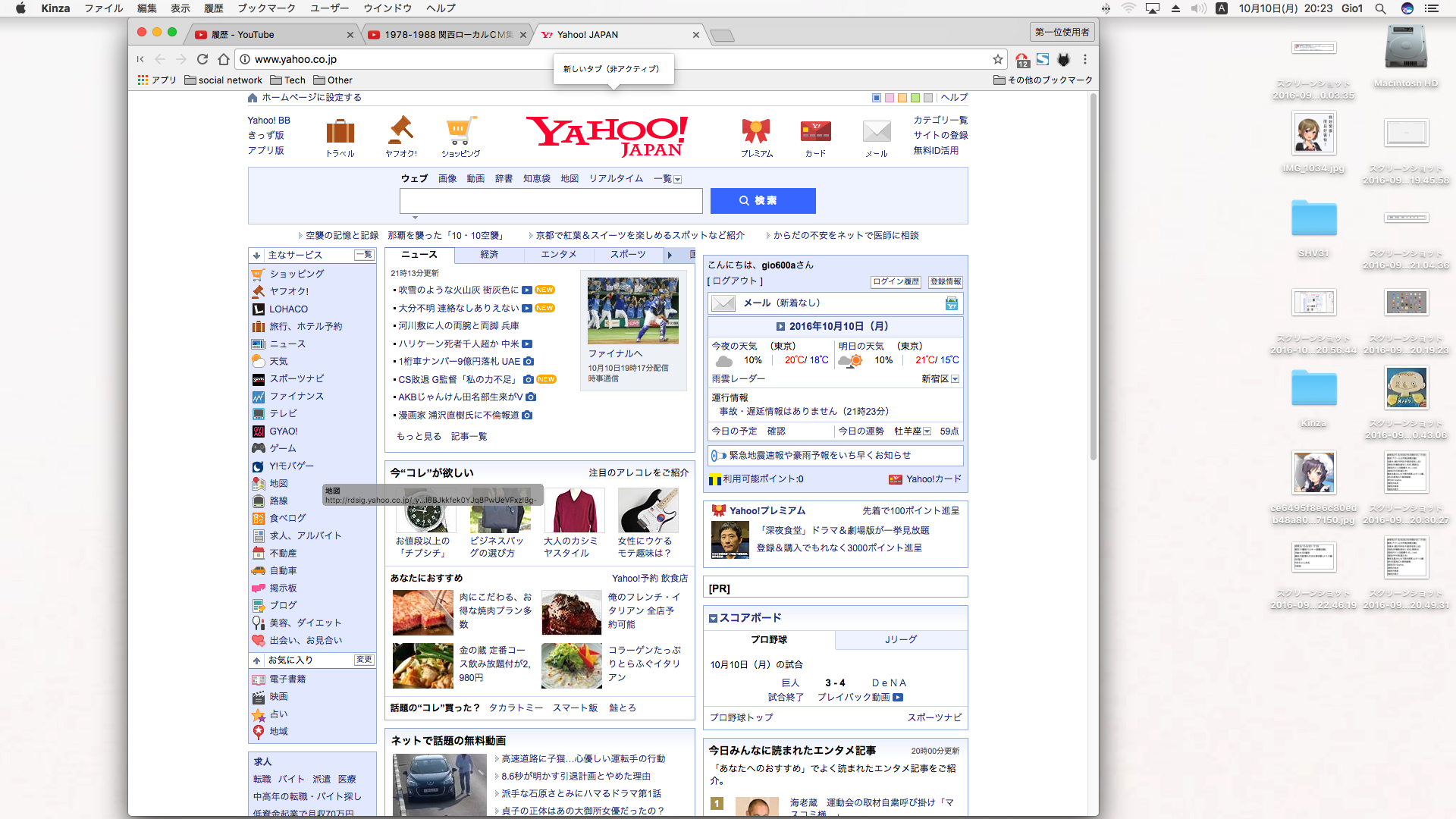This screenshot has height=819, width=1456.
Task: Click the browser address bar showing www.yahoo.co.jp
Action: point(614,59)
